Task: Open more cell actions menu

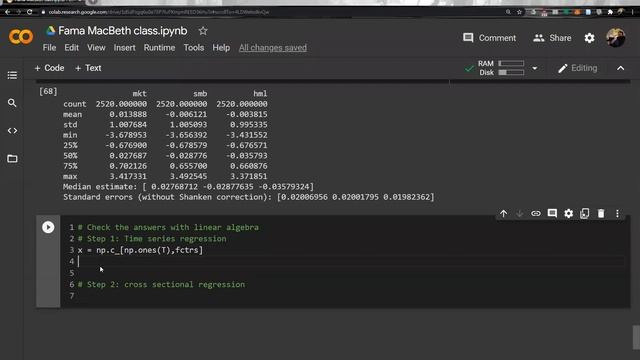Action: coord(617,213)
